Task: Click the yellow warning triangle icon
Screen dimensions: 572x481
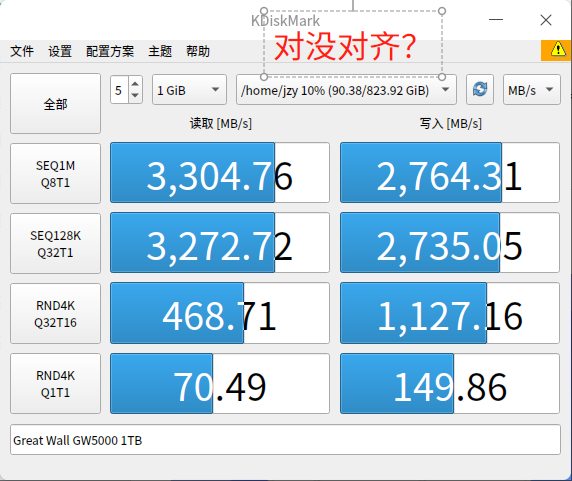Action: [x=558, y=50]
